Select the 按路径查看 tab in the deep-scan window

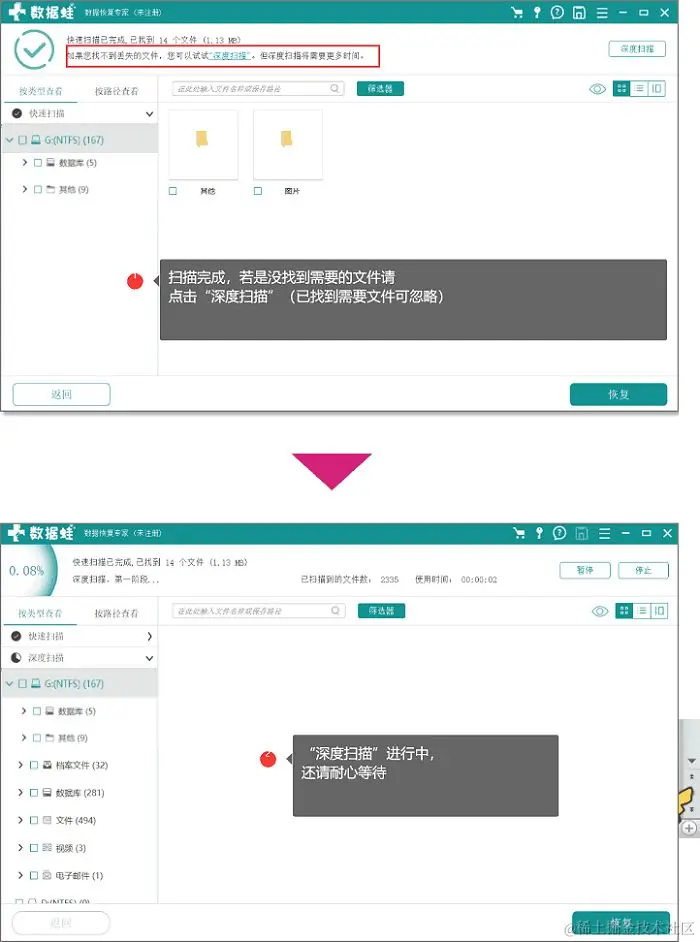tap(117, 613)
